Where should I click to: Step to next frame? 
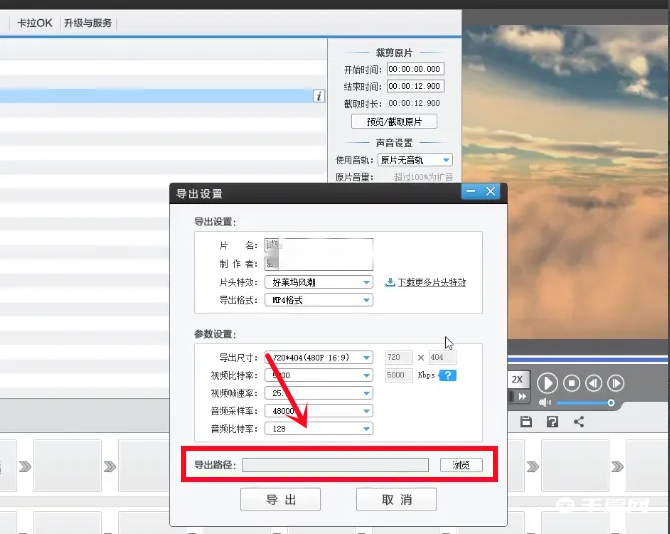[616, 383]
